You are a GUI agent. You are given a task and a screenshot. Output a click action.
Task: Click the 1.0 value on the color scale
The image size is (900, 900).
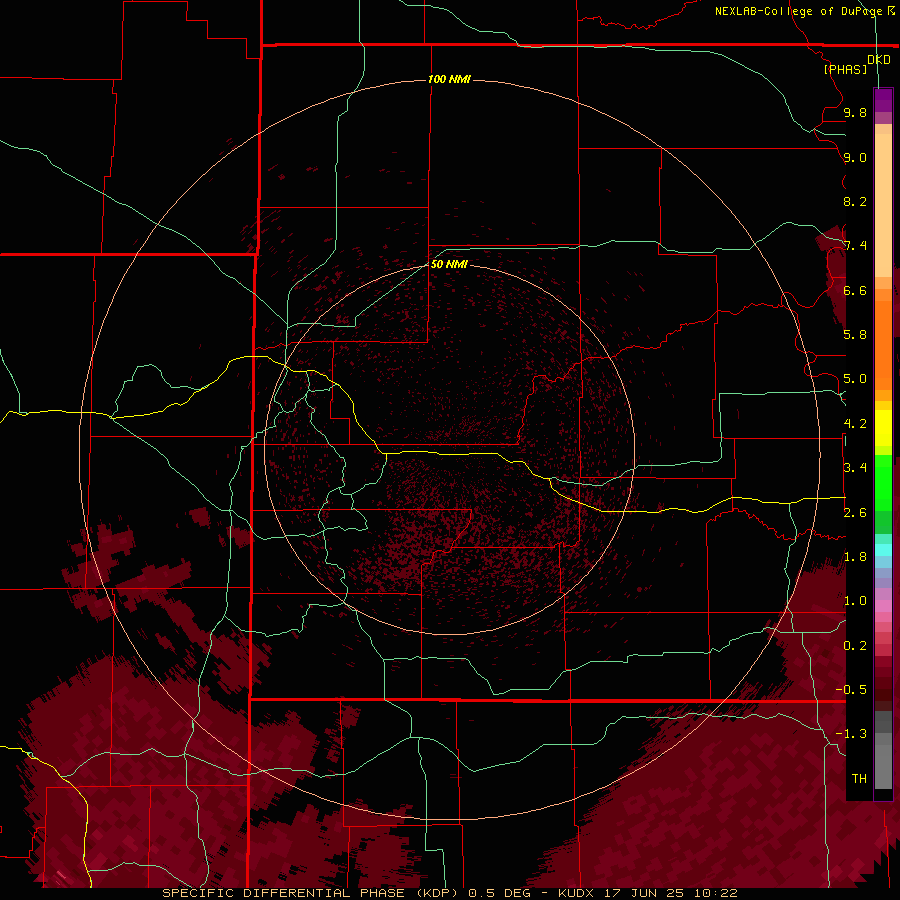point(855,600)
